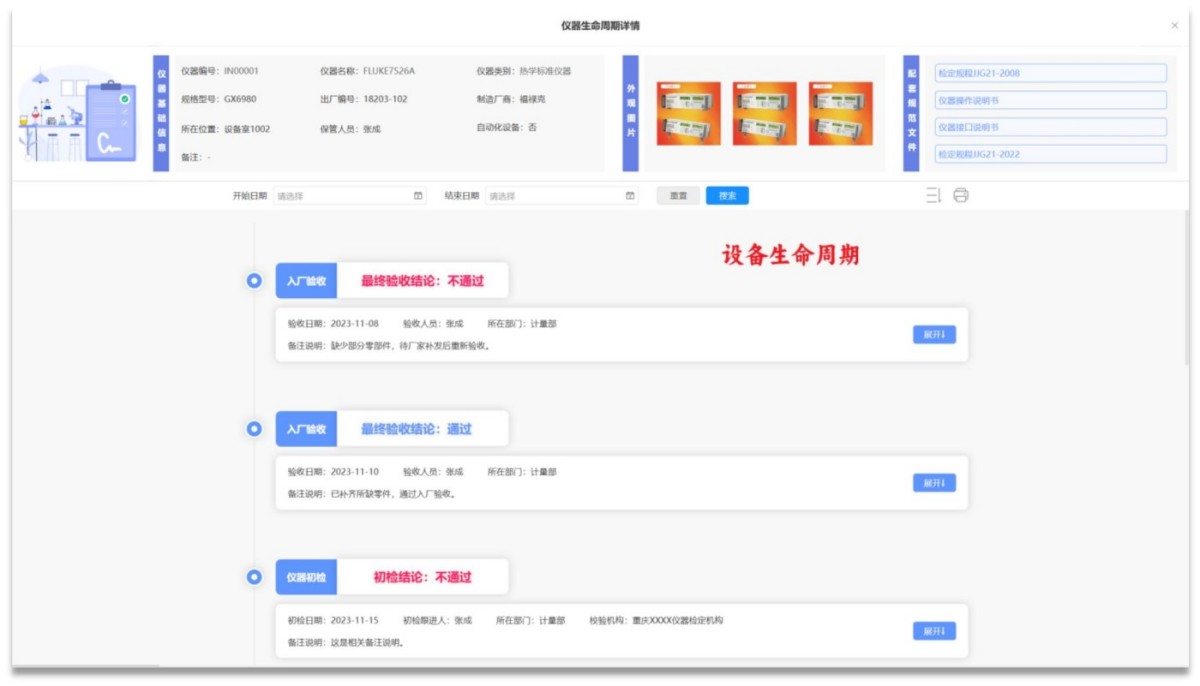This screenshot has width=1200, height=686.
Task: Expand the failed 入厂验收 record with 展开 button
Action: [932, 334]
